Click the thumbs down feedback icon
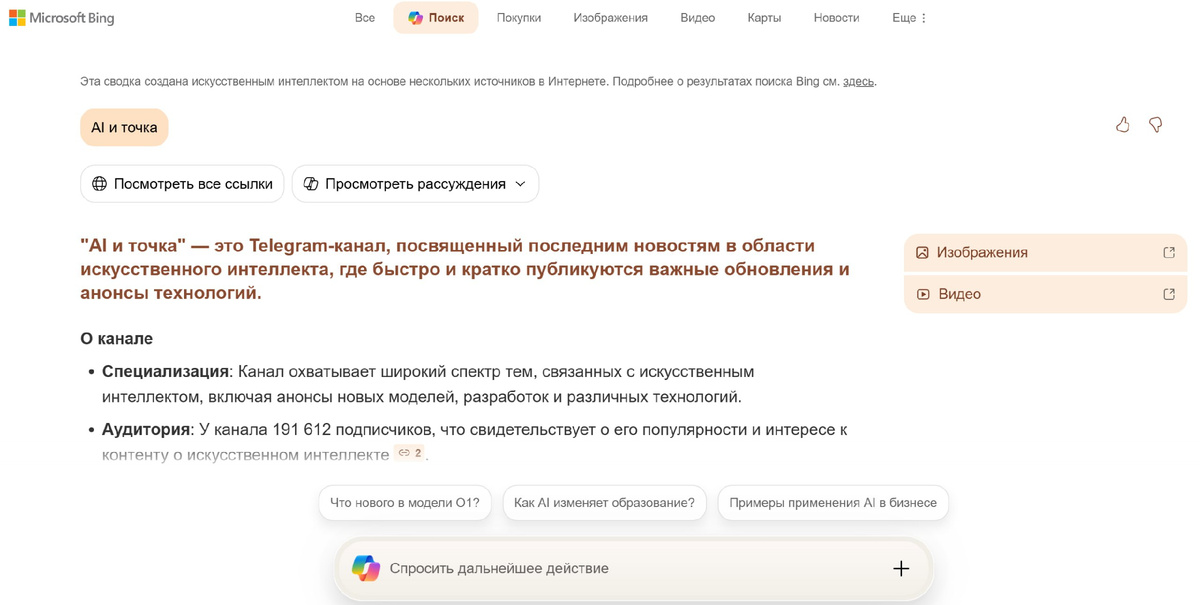The width and height of the screenshot is (1200, 605). (1155, 125)
